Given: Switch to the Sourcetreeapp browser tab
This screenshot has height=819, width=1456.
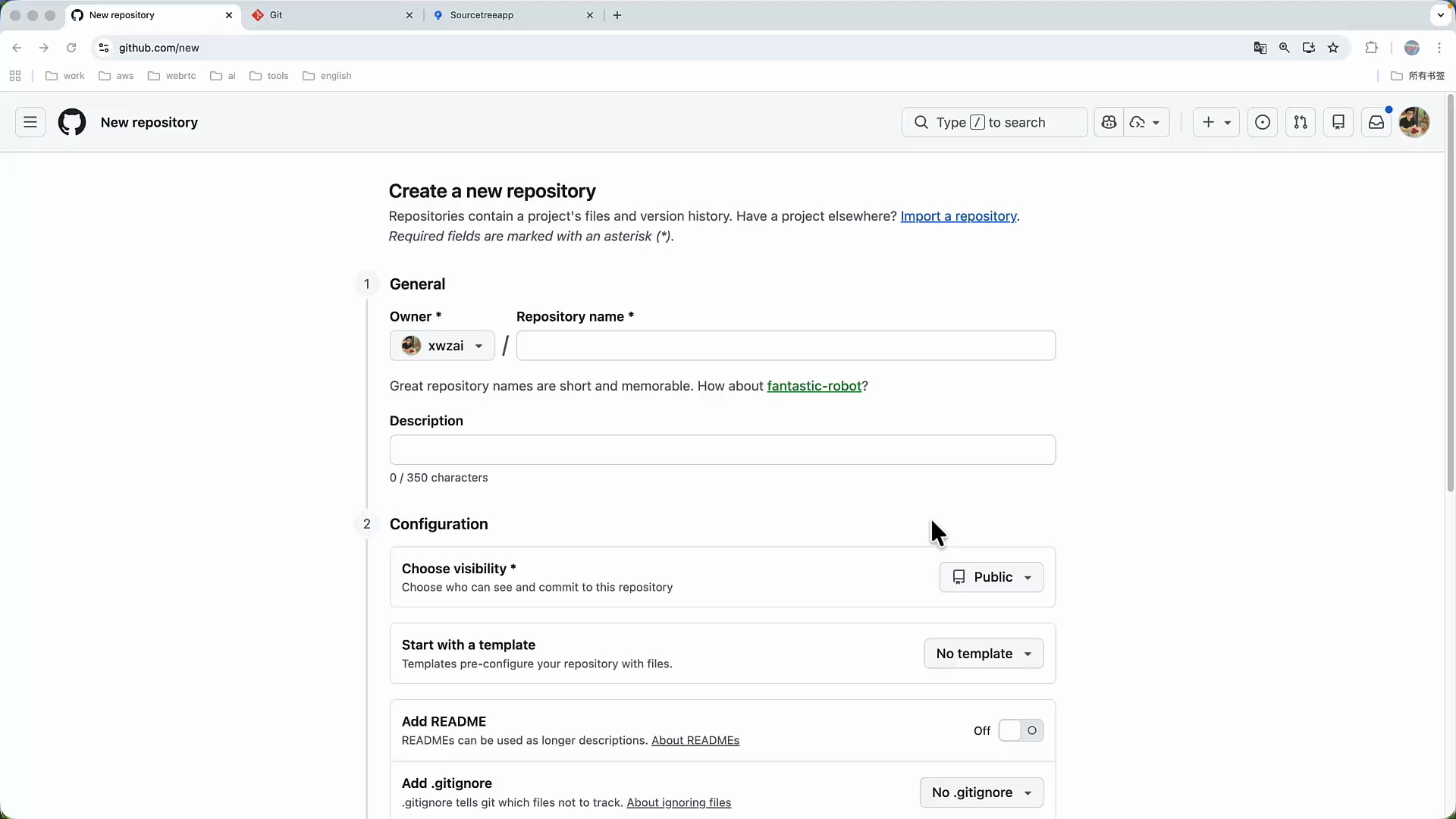Looking at the screenshot, I should point(513,15).
